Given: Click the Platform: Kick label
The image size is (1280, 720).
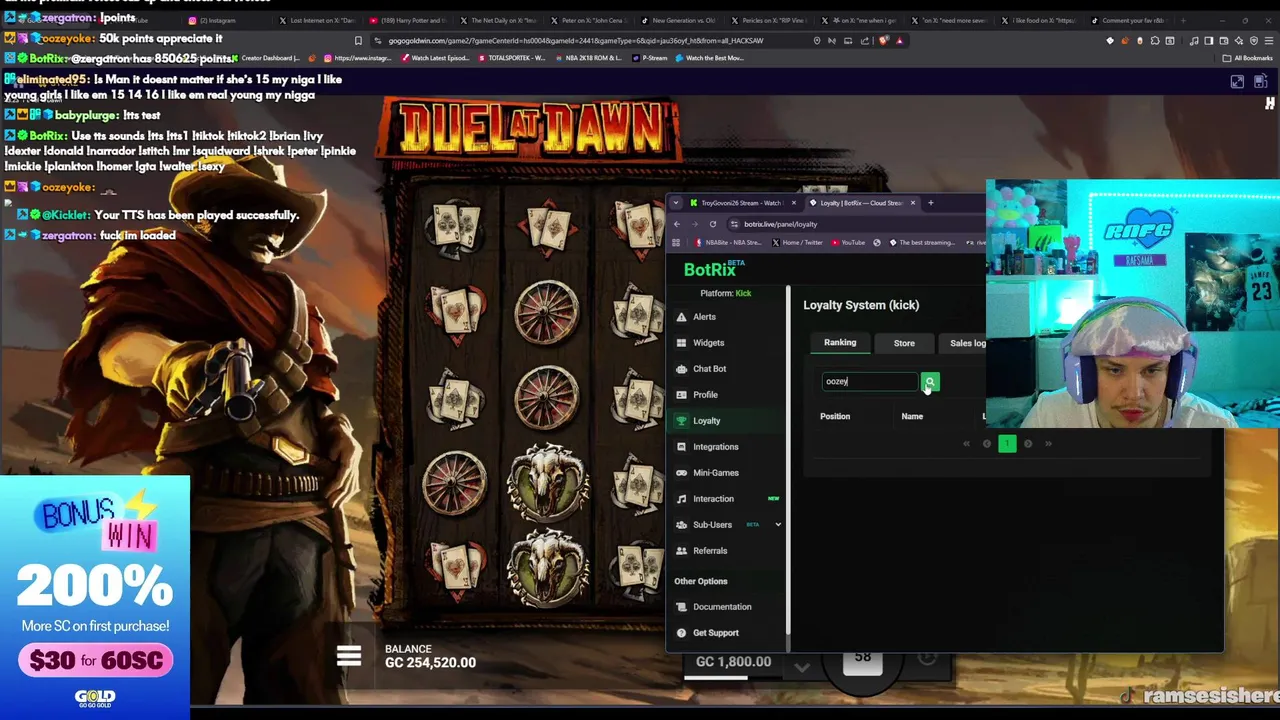Looking at the screenshot, I should pyautogui.click(x=726, y=293).
